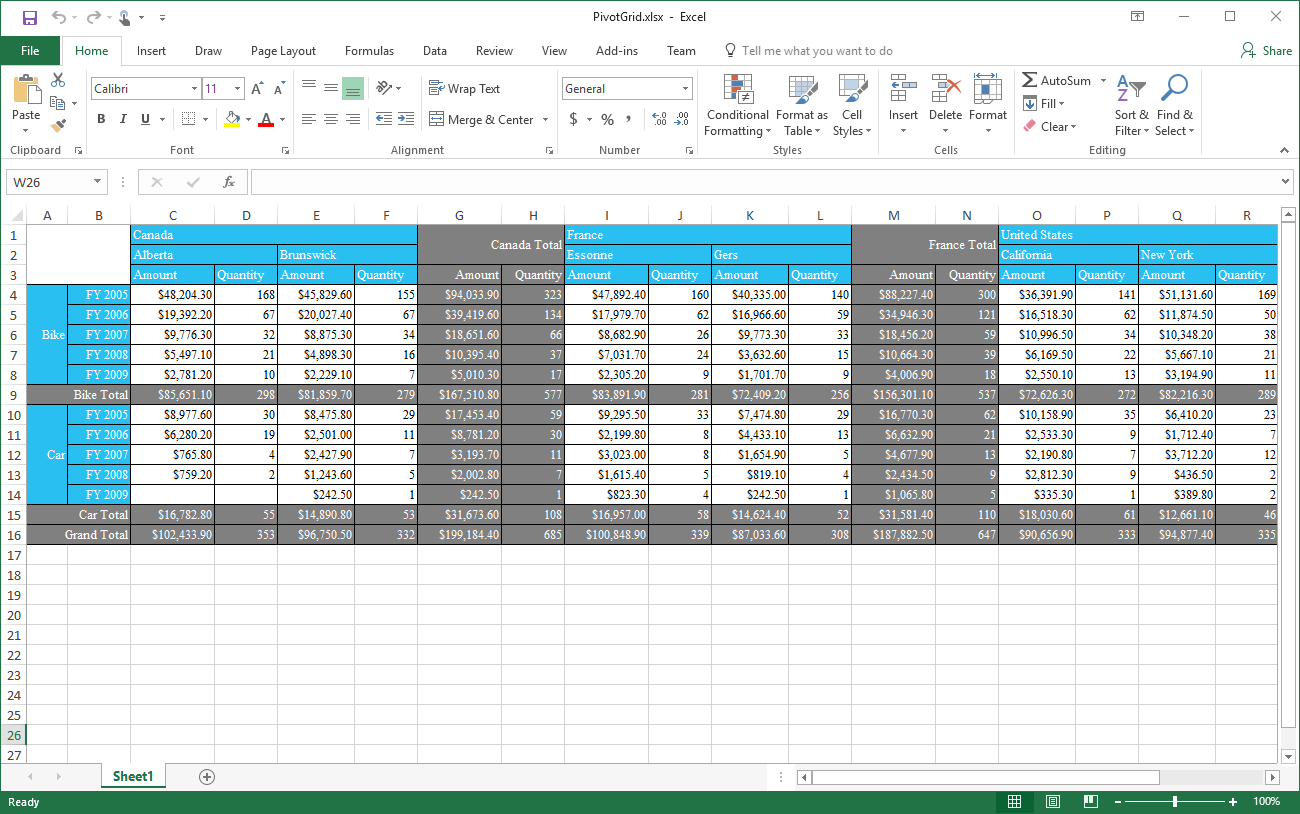Decrease font size with the smaller A icon
Screen dimensions: 1300x814
point(279,89)
